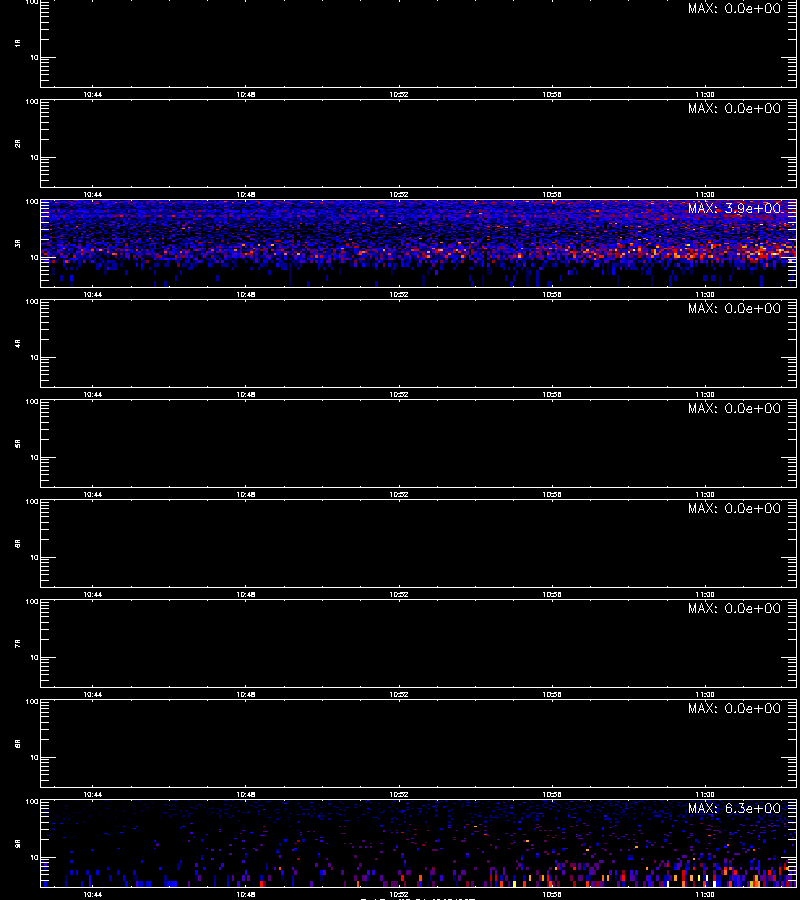Viewport: 800px width, 900px height.
Task: Click the 10 y-axis label of panel 8R
Action: pyautogui.click(x=34, y=758)
